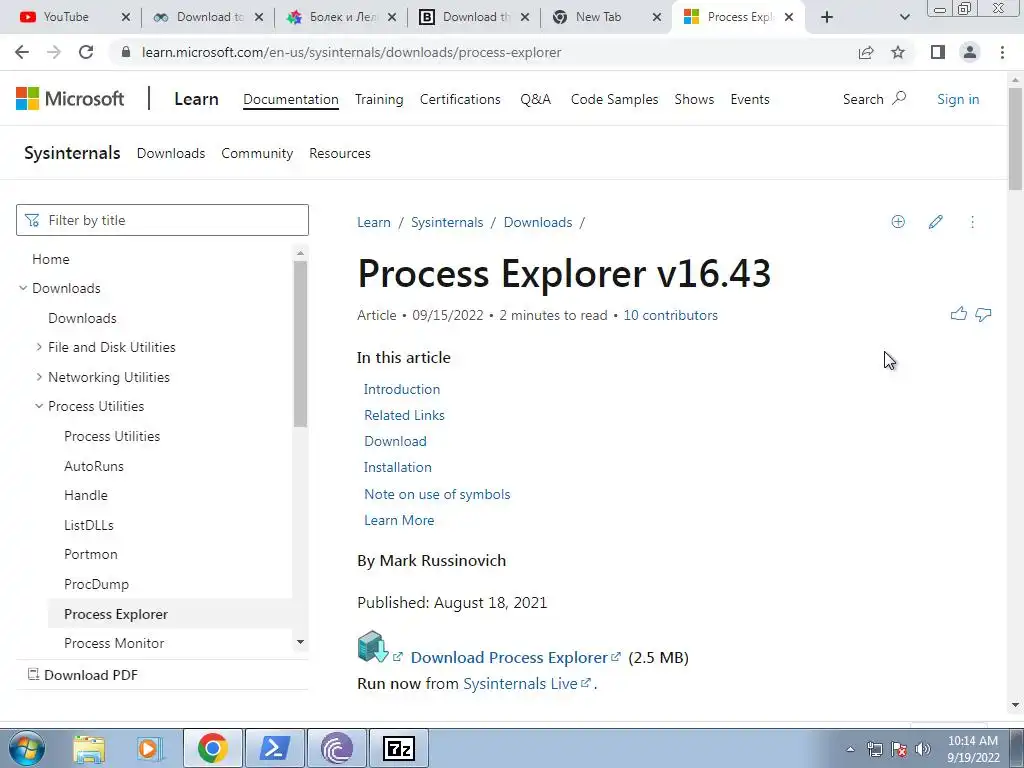
Task: Click sidebar scroll down arrow
Action: click(x=300, y=642)
